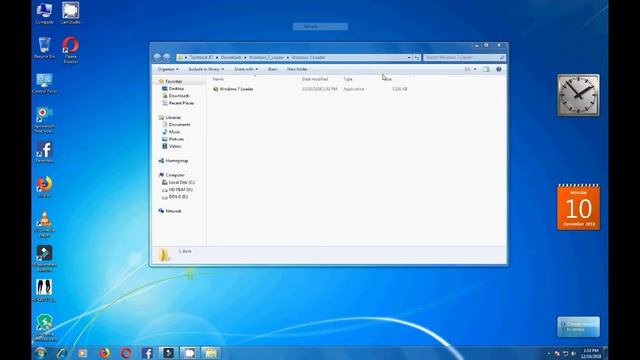Click the Show desktop button at taskbar end
Screen dimensions: 640x360
pos(606,353)
